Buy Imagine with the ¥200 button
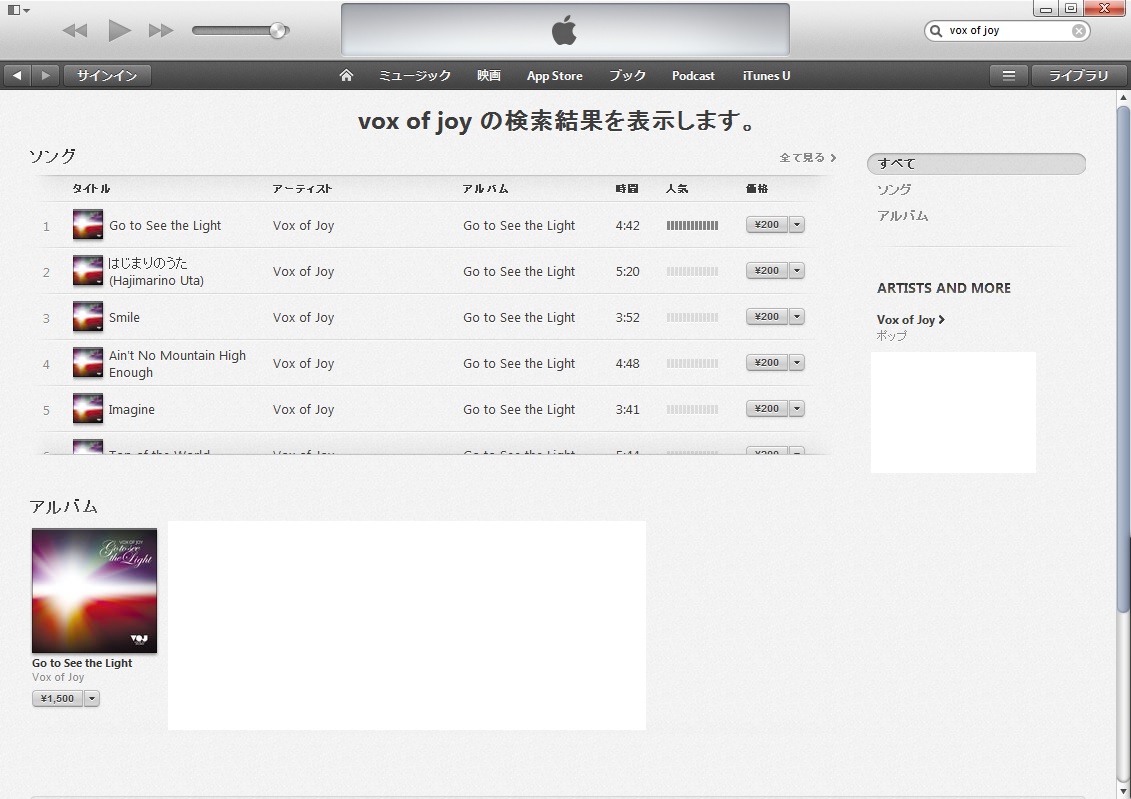The width and height of the screenshot is (1131, 799). (767, 409)
